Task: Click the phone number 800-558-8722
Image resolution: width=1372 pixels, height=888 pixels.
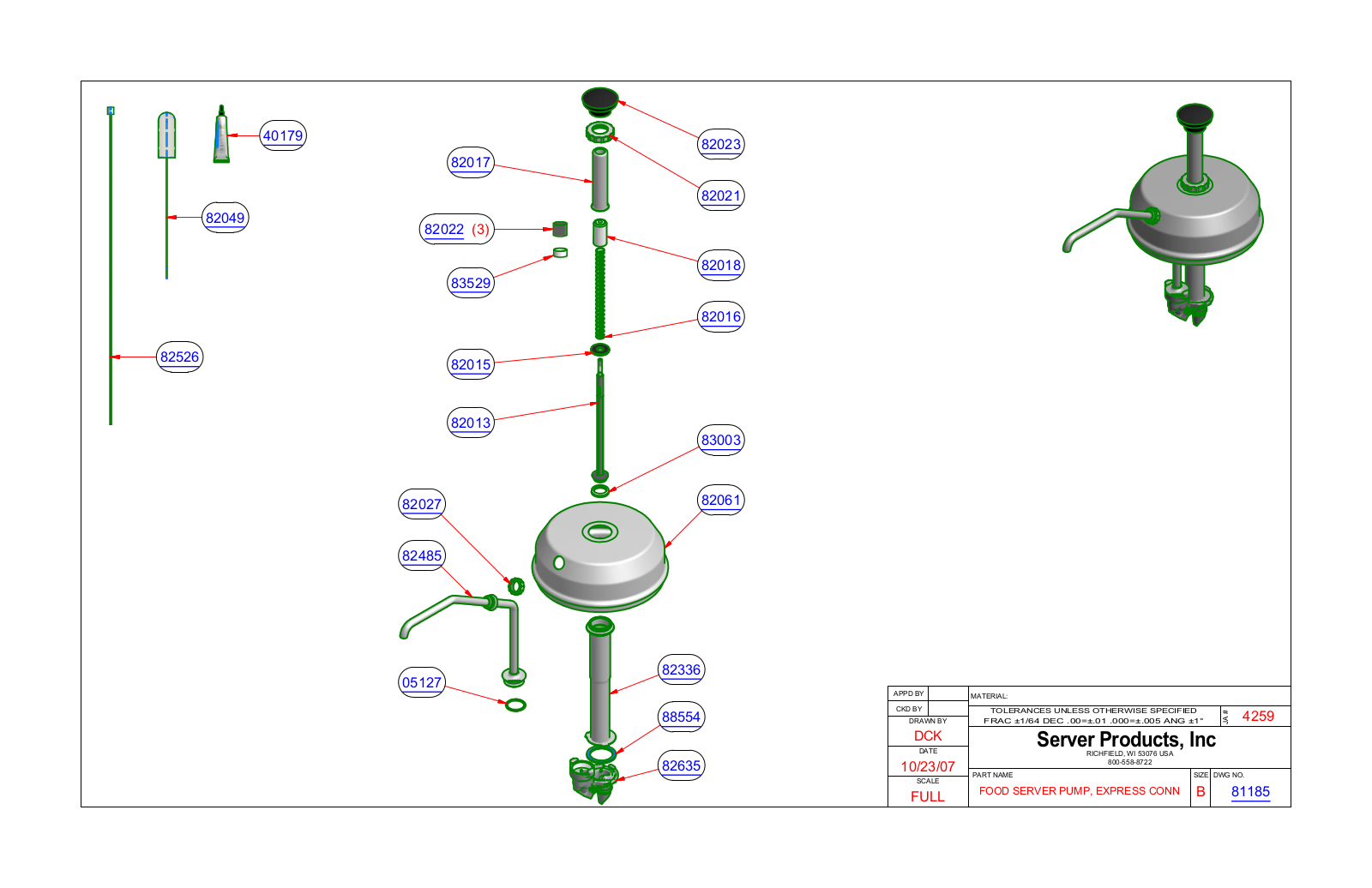Action: 1129,762
